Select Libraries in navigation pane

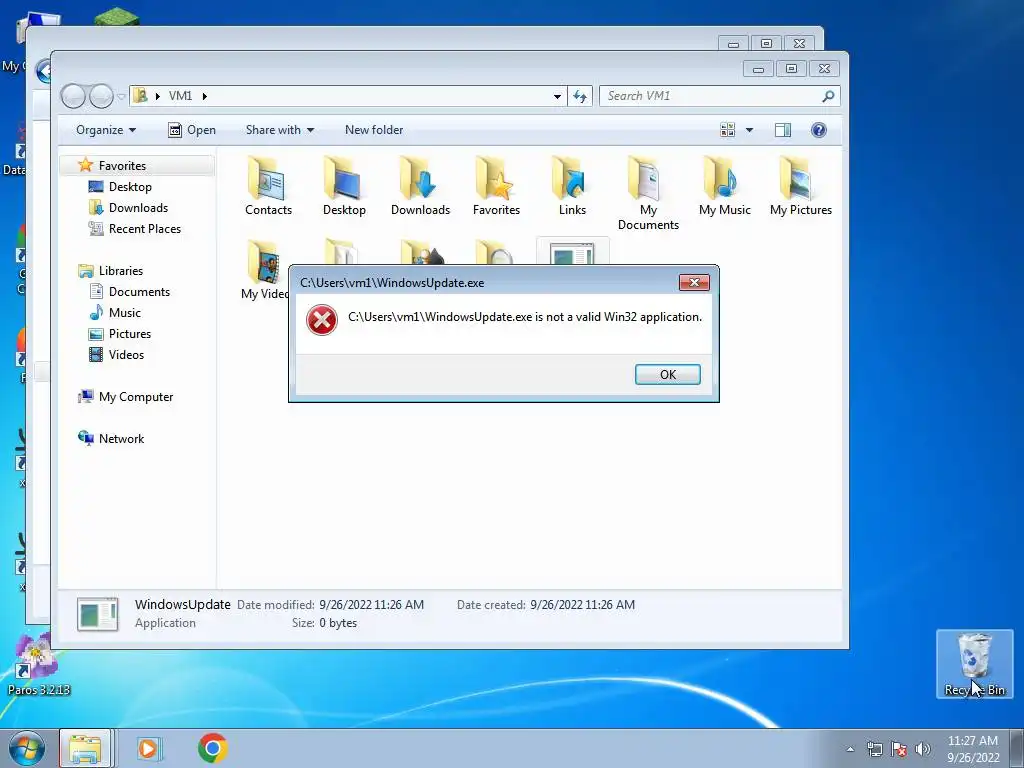tap(121, 270)
